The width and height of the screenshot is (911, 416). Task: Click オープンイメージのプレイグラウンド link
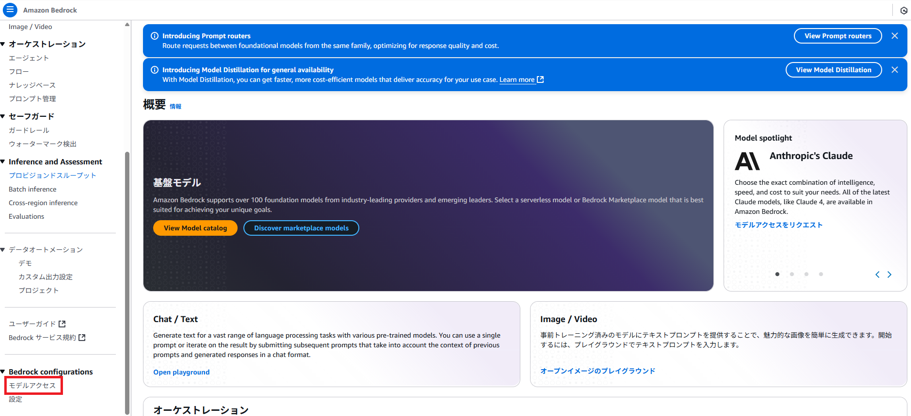coord(598,370)
